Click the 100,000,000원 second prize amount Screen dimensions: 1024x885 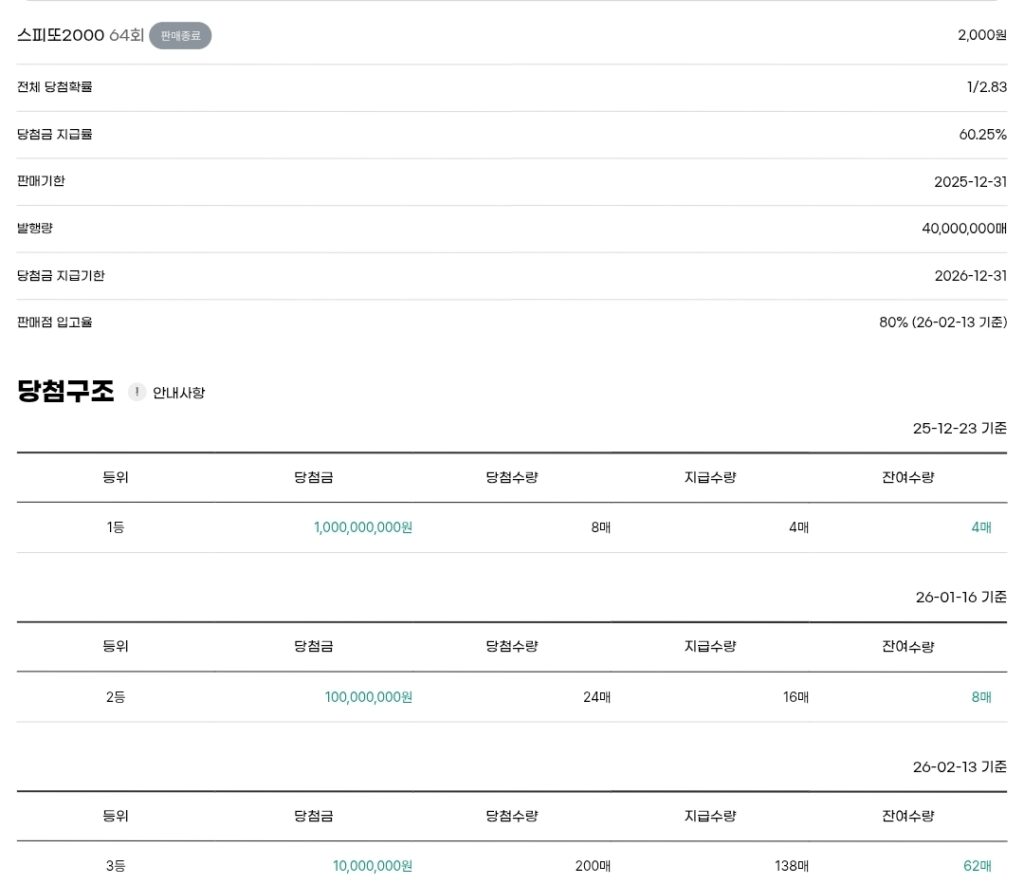point(368,697)
